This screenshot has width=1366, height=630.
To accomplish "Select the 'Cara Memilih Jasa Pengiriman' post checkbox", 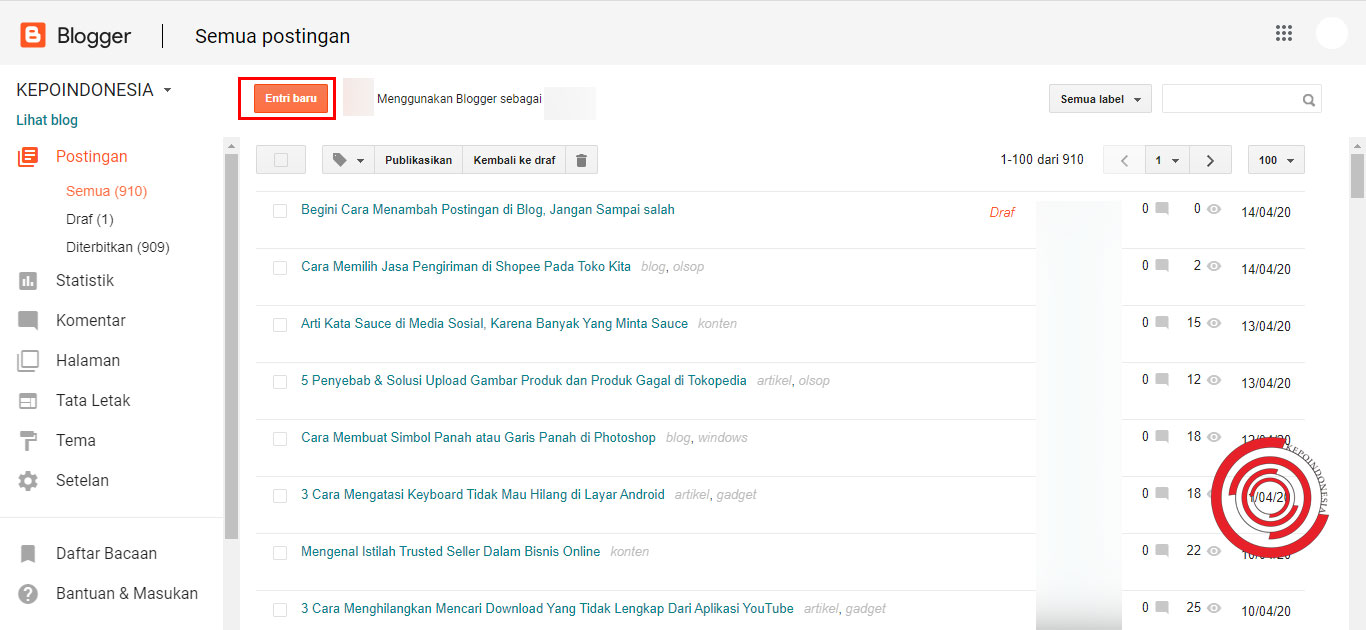I will [x=280, y=267].
